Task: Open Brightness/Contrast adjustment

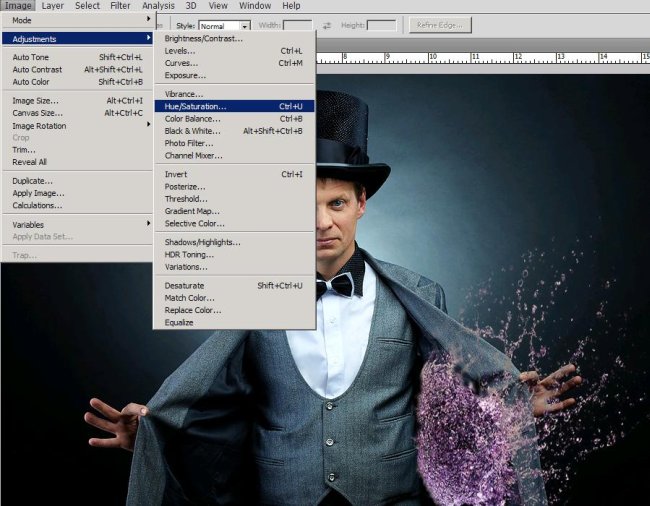Action: [x=234, y=39]
